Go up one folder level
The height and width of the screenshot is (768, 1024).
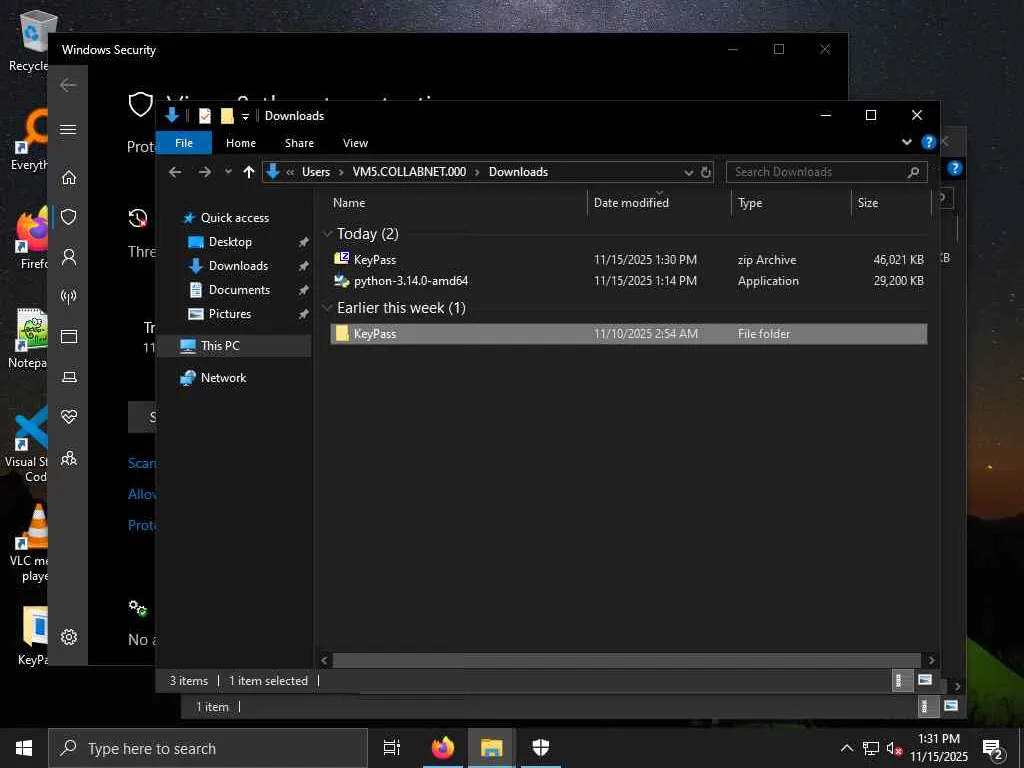[x=249, y=172]
